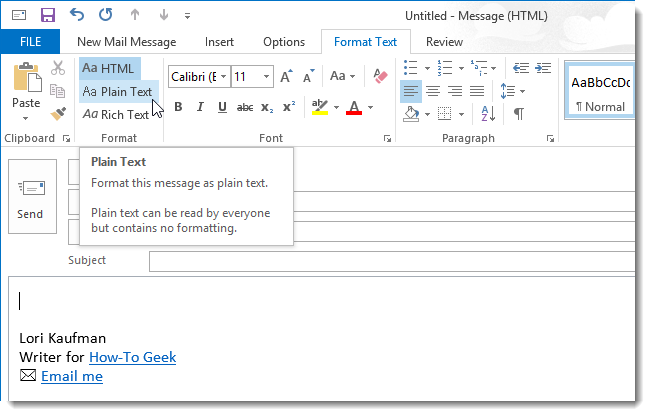Viewport: 650px width, 416px height.
Task: Toggle Strikethrough formatting
Action: point(245,107)
